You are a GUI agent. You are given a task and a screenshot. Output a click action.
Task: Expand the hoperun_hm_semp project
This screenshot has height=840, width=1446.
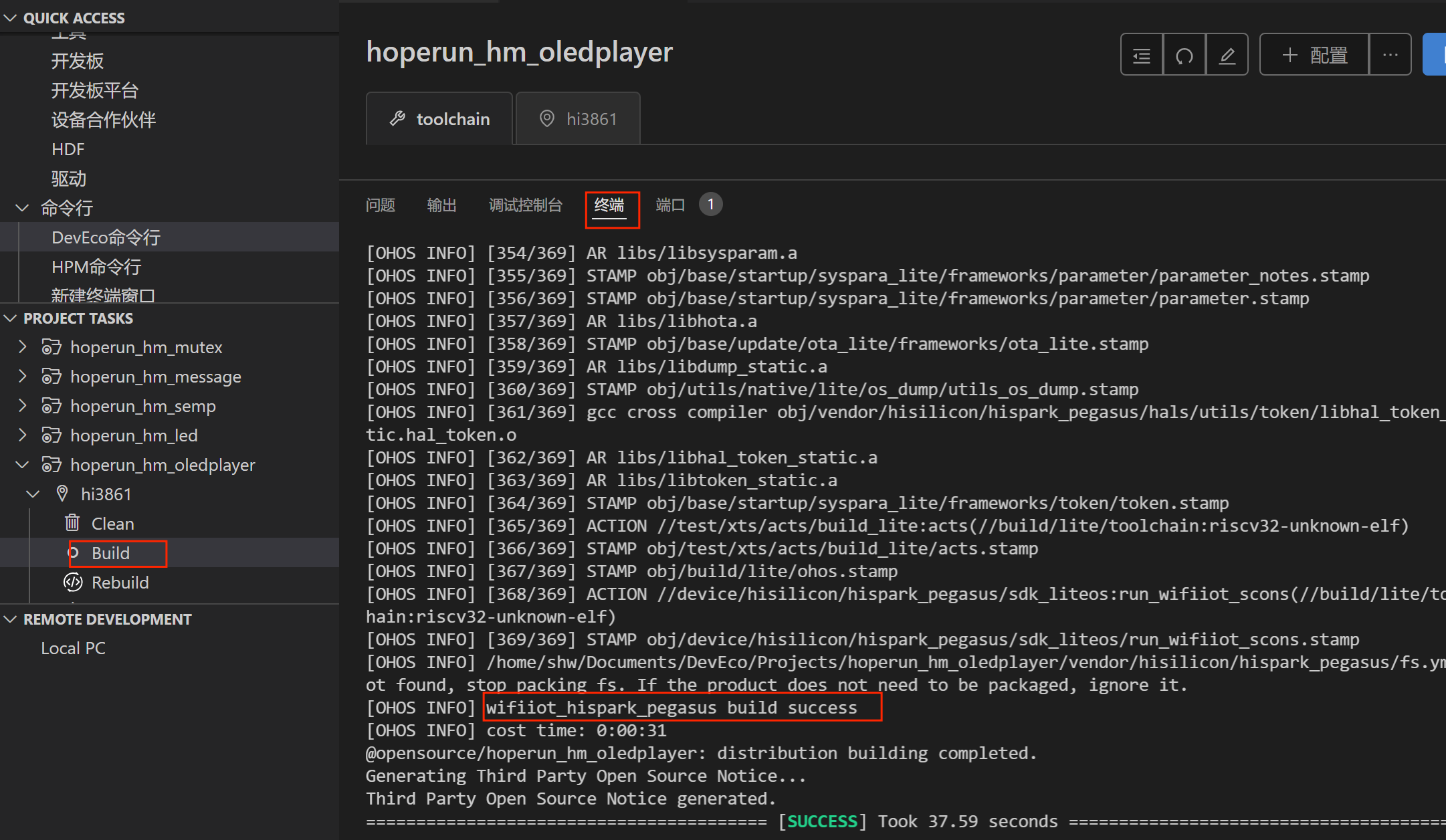click(x=22, y=406)
